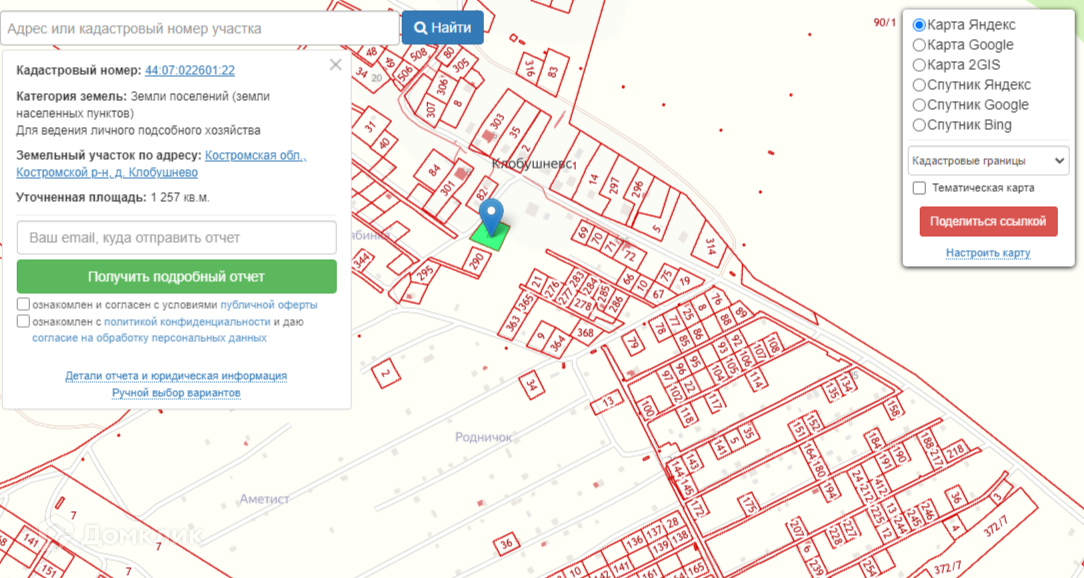
Task: Click the blue map pin marker
Action: 492,217
